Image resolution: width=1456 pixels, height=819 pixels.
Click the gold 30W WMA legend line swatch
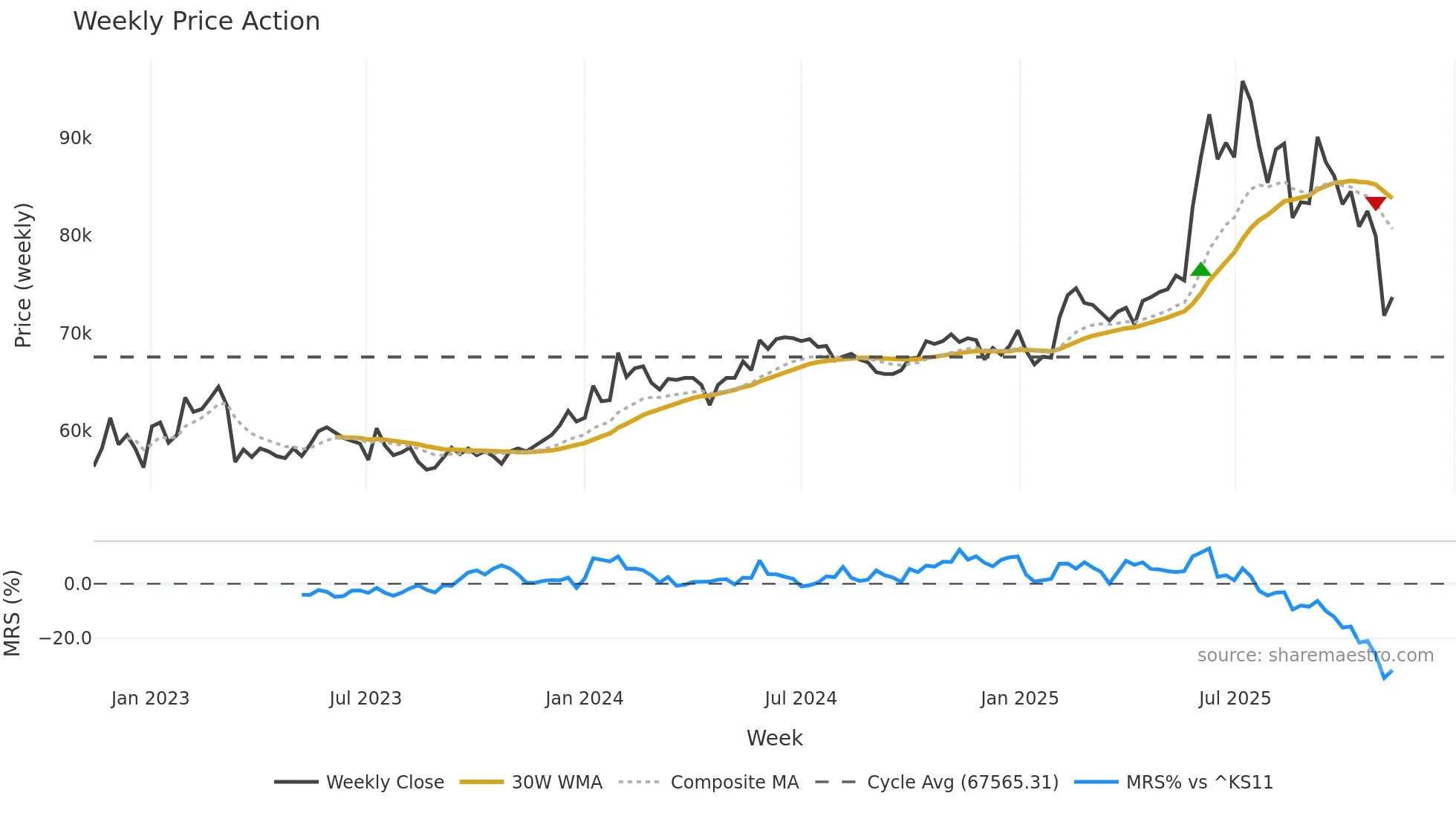click(481, 782)
